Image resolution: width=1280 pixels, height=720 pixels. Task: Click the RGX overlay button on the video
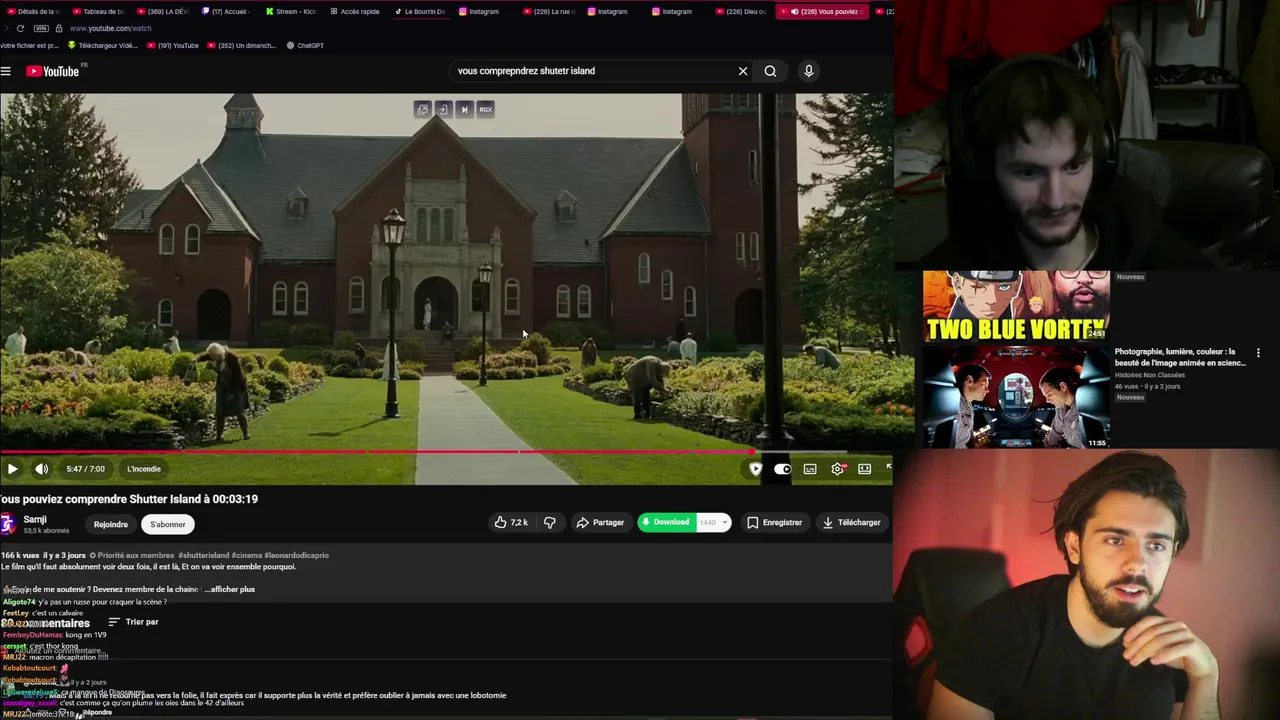point(485,109)
